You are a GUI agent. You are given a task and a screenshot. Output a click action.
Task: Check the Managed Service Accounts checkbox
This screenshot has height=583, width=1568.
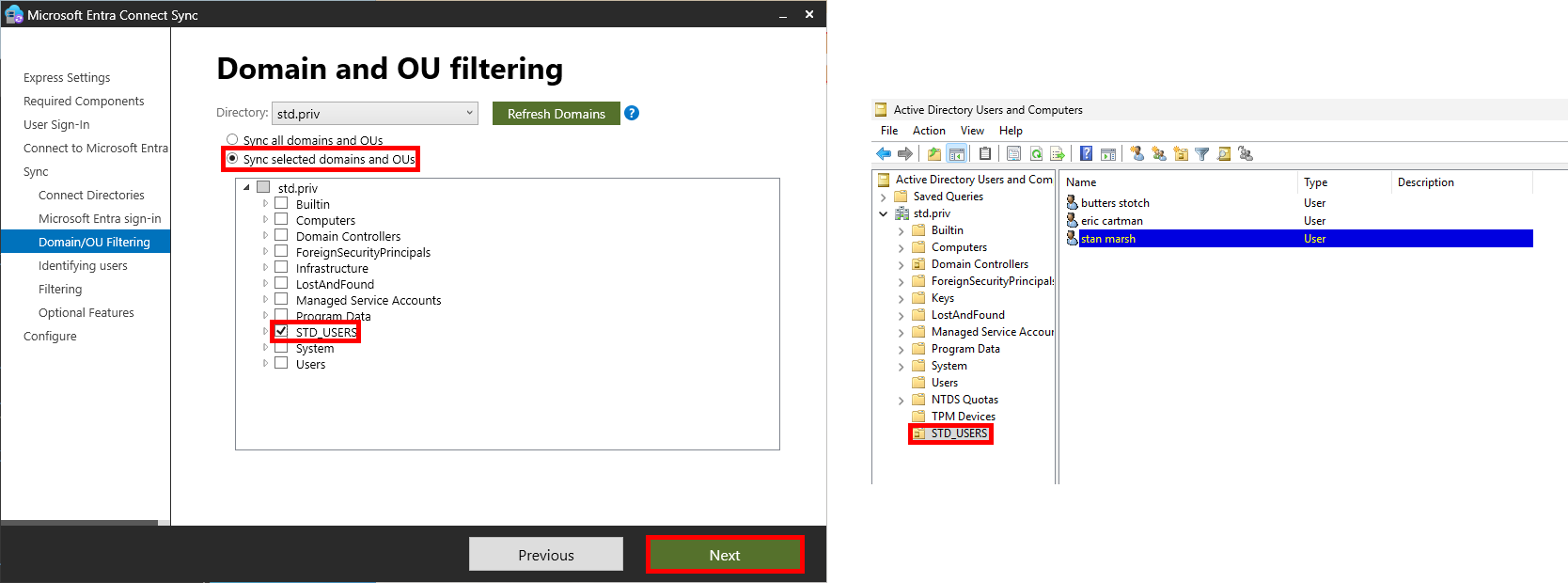(x=281, y=299)
